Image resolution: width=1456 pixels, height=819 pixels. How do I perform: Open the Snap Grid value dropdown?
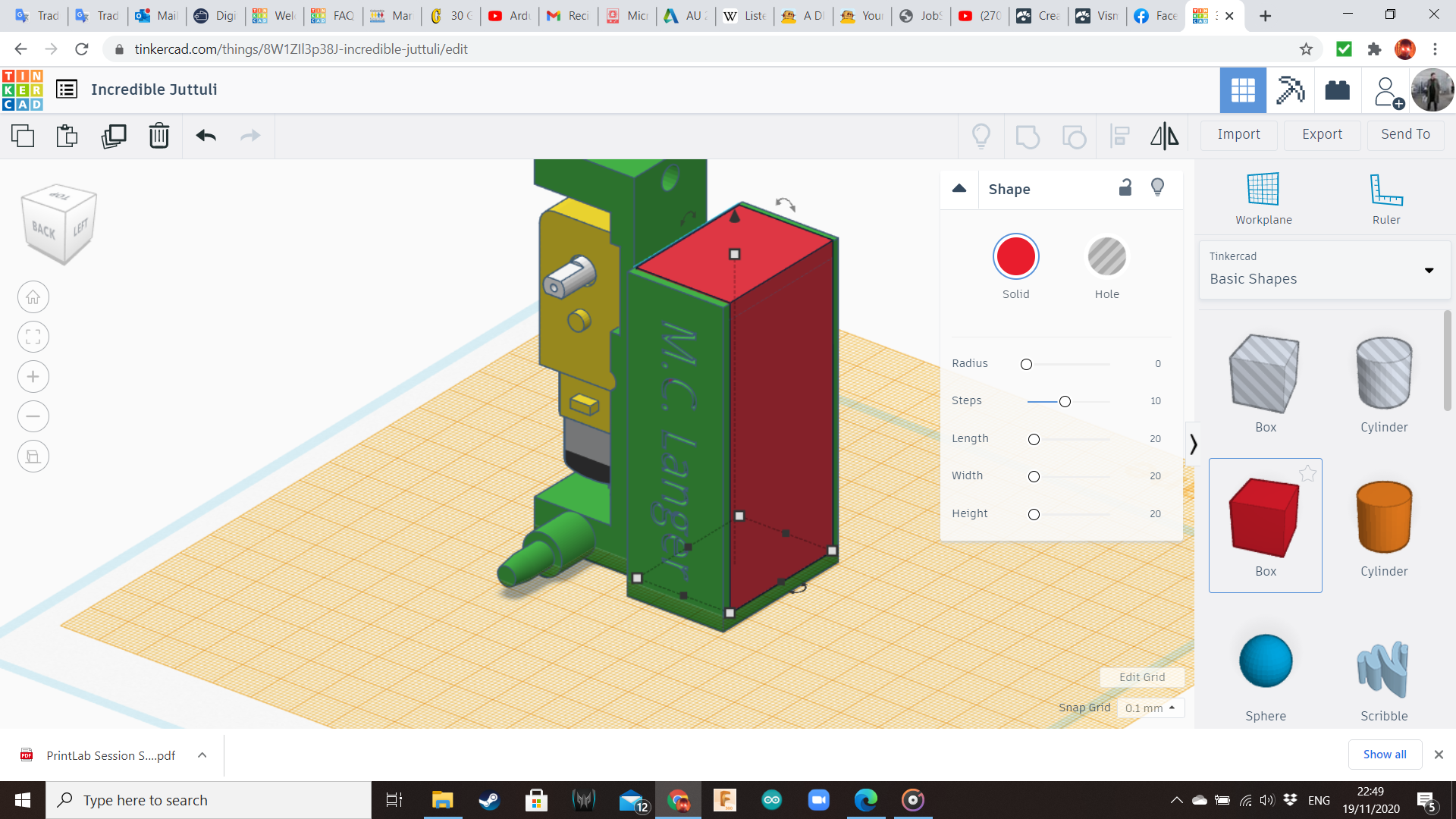[x=1150, y=708]
